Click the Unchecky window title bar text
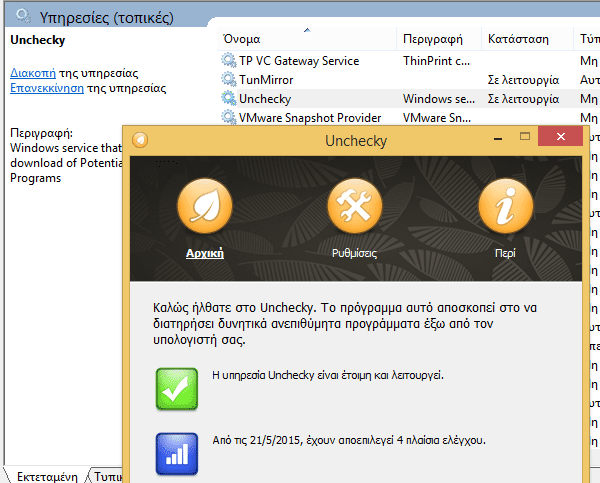This screenshot has width=600, height=483. pyautogui.click(x=356, y=140)
